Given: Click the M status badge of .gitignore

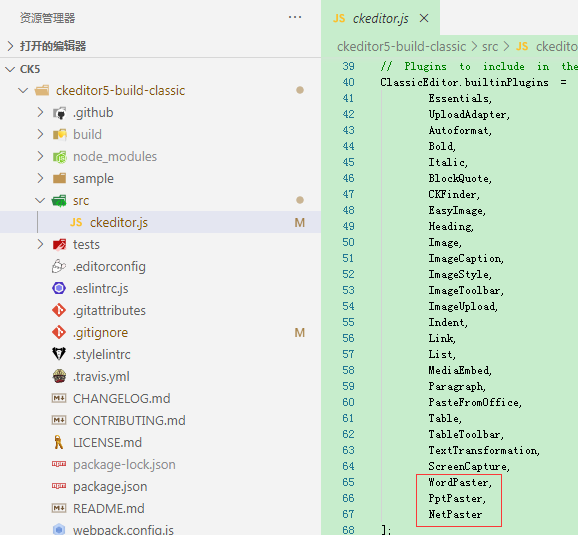Looking at the screenshot, I should click(x=299, y=333).
